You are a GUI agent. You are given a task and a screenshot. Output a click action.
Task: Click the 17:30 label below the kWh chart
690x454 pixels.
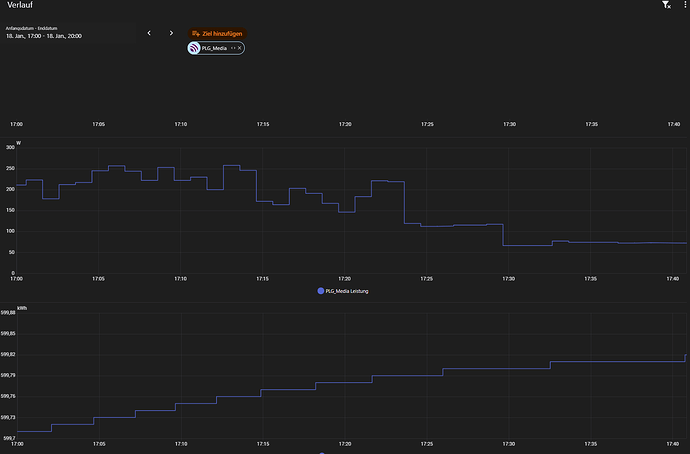coord(509,444)
